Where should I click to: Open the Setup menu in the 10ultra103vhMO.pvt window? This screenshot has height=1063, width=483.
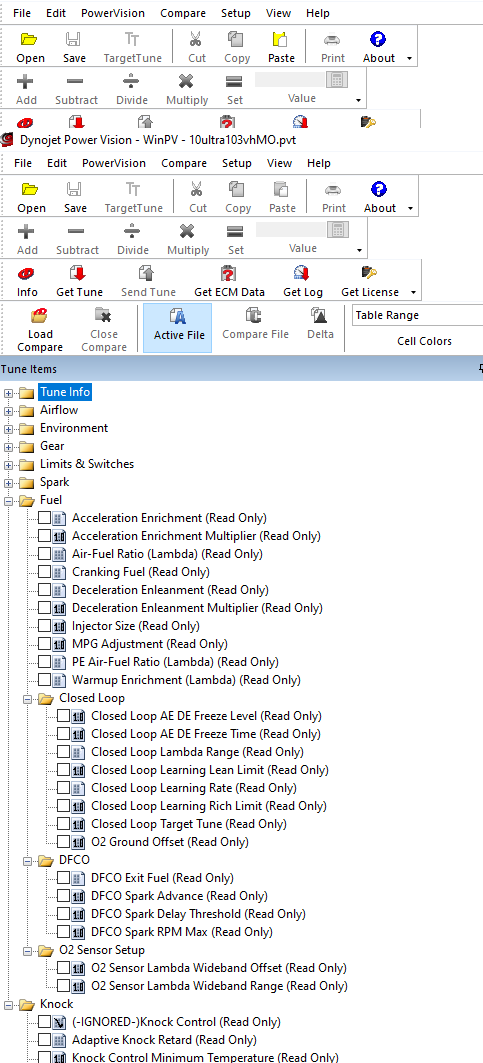pos(237,163)
